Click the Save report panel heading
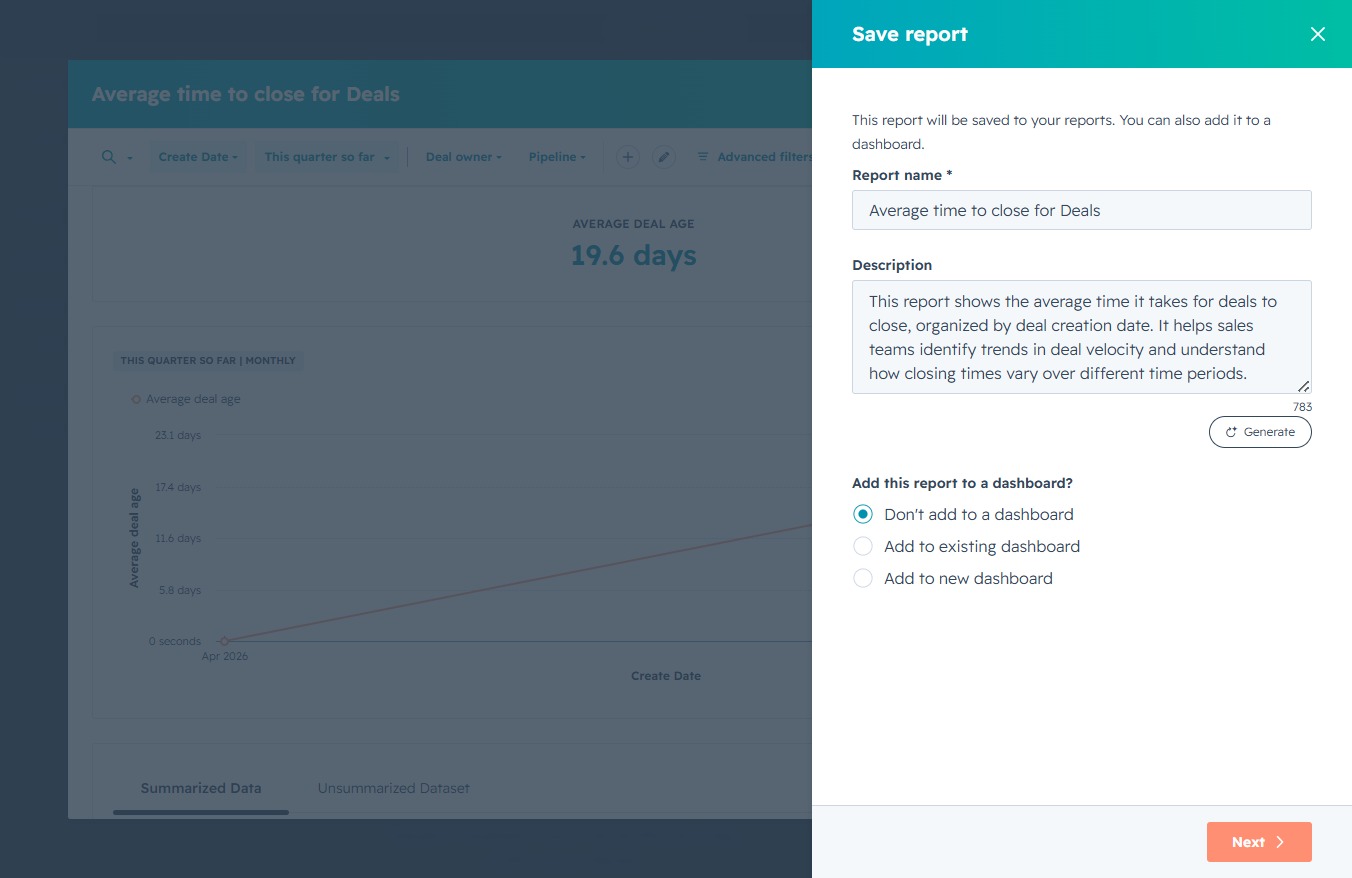 910,34
